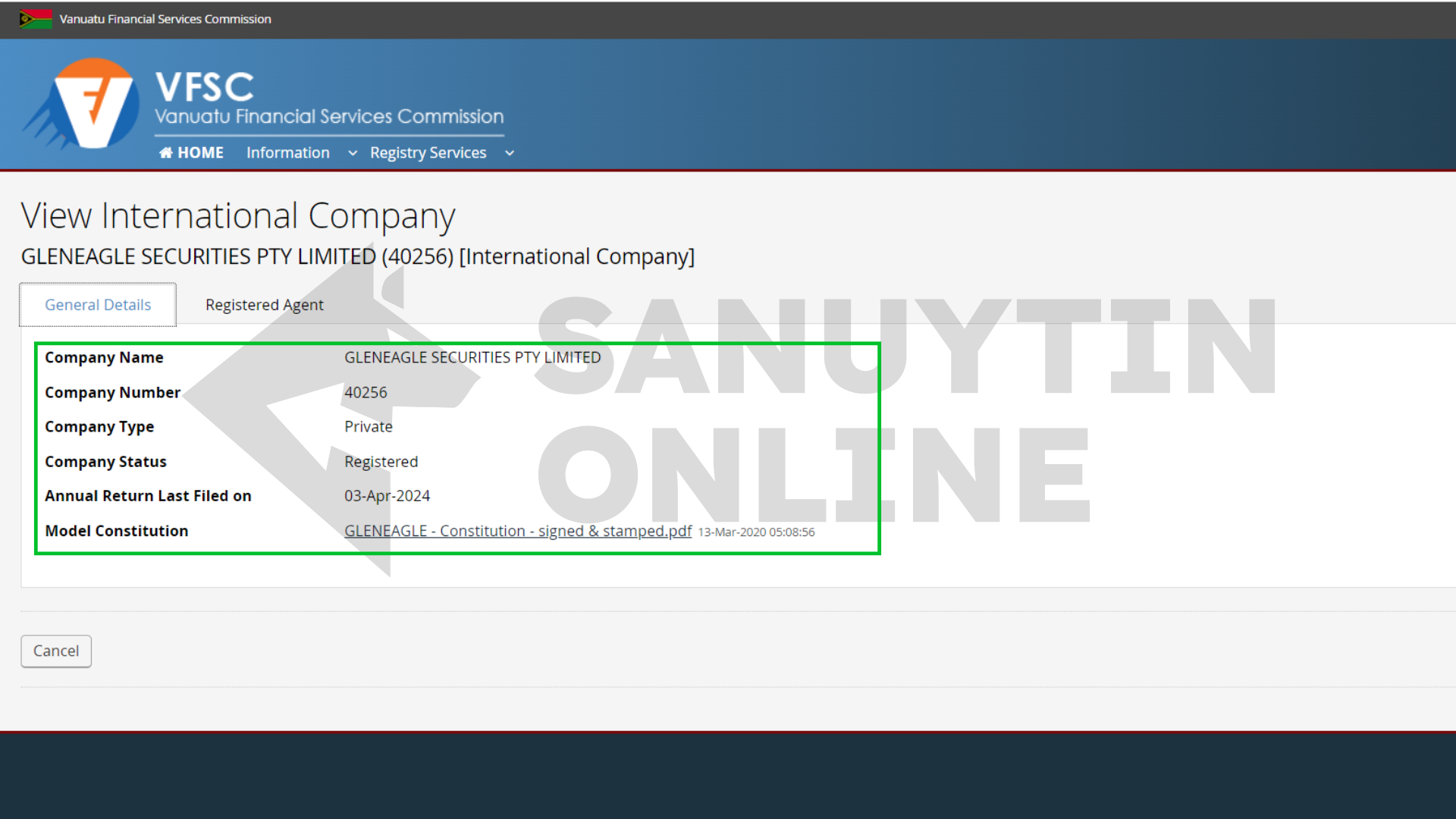Select company type value Private
The width and height of the screenshot is (1456, 819).
click(369, 426)
